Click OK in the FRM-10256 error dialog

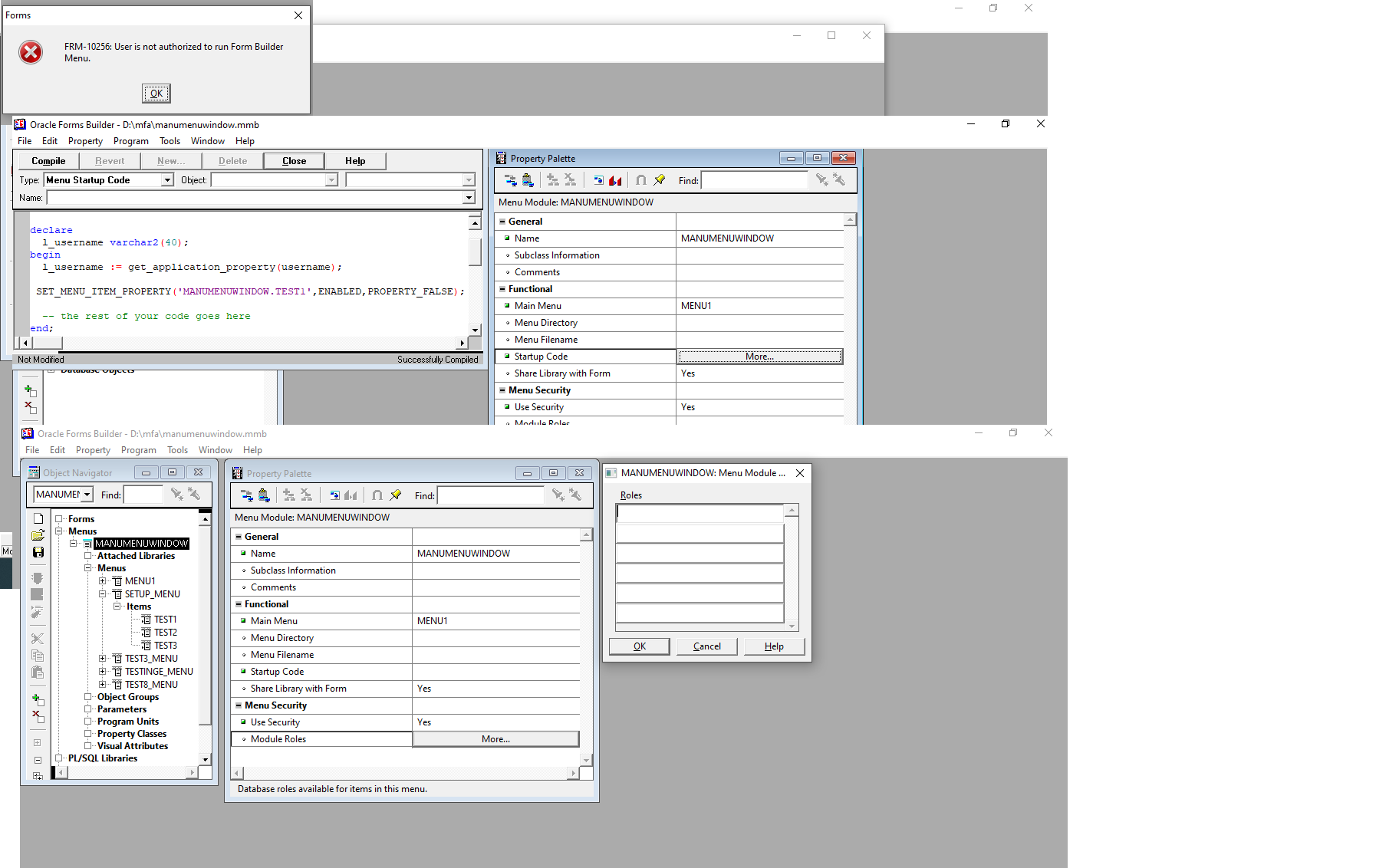click(156, 94)
